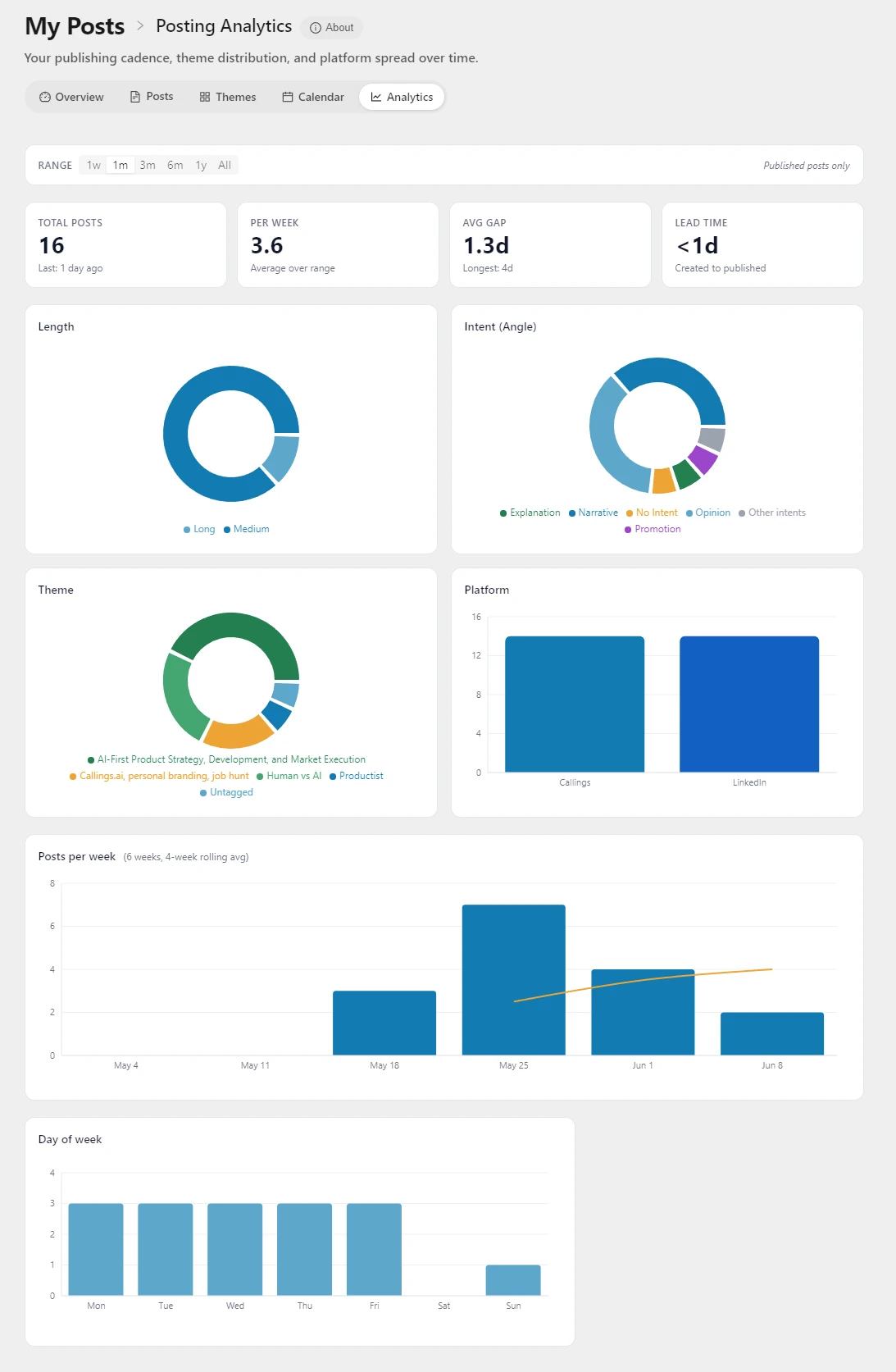Screen dimensions: 896x1372
Task: Toggle Opinion intent legend item
Action: coord(708,513)
